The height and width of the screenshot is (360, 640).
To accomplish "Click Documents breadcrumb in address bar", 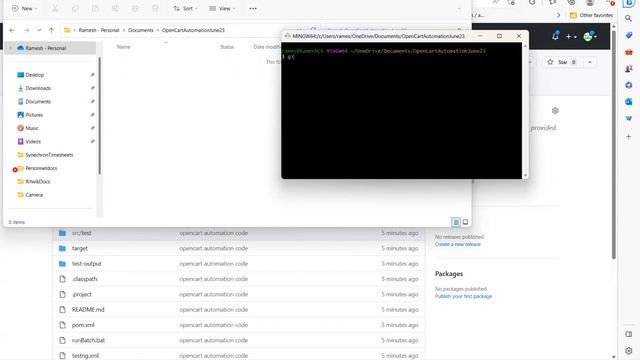I will point(140,30).
